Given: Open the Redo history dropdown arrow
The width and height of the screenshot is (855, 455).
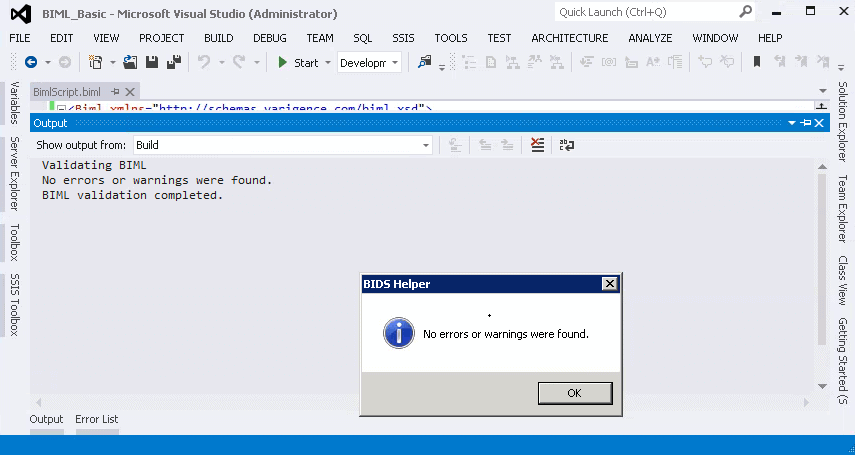Looking at the screenshot, I should 256,63.
